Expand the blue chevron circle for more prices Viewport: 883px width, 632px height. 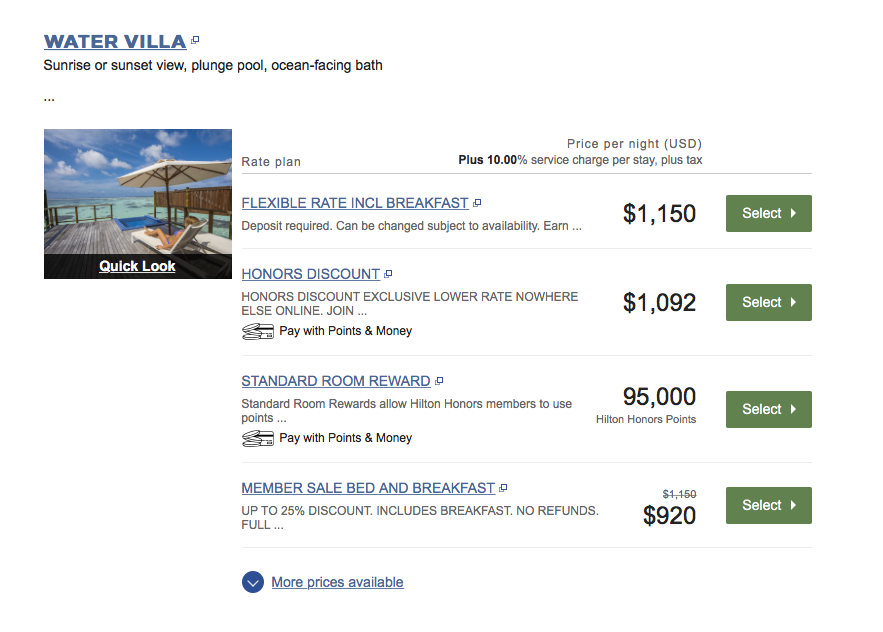click(253, 582)
